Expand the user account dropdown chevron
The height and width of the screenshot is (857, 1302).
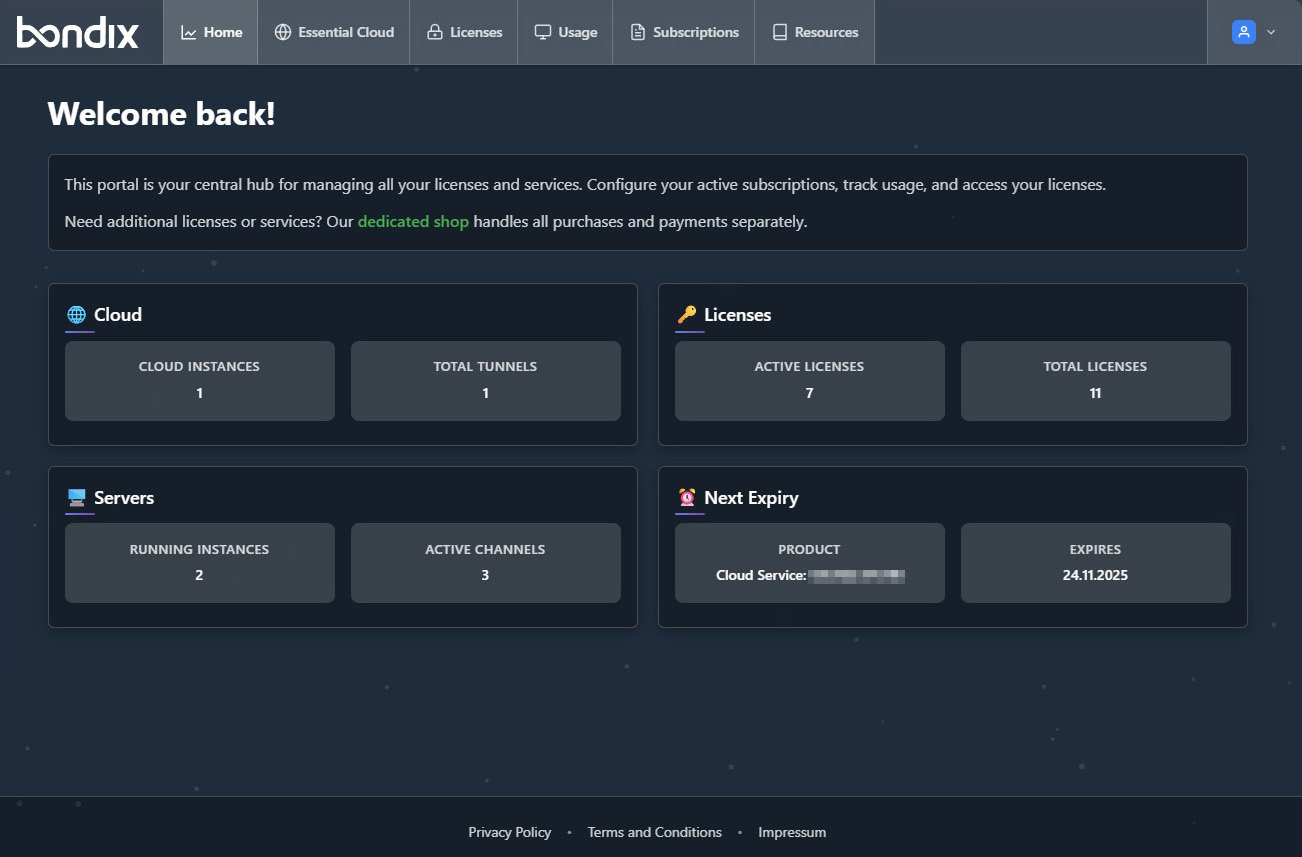[1271, 32]
